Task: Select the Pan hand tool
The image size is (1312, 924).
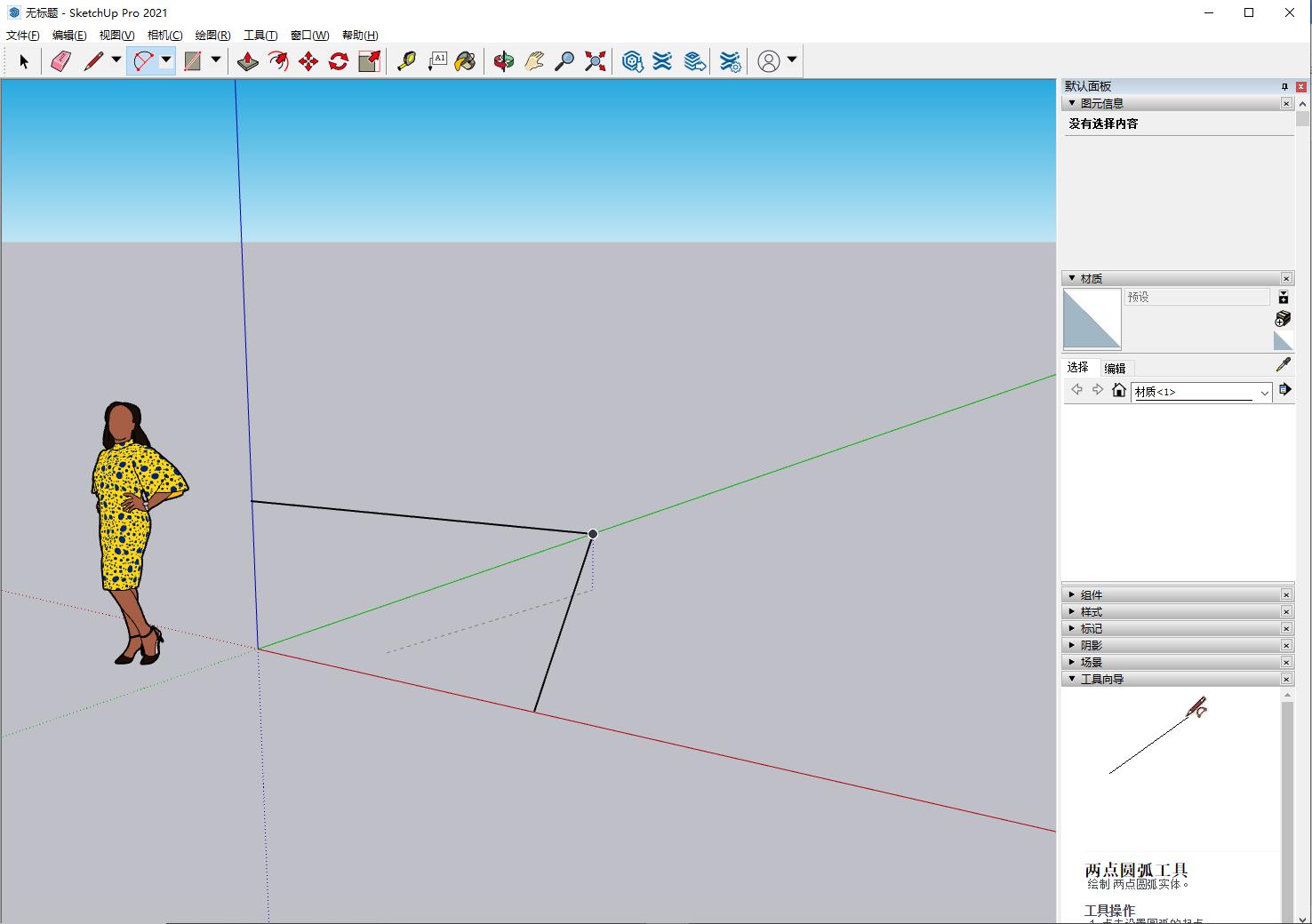Action: pos(534,61)
